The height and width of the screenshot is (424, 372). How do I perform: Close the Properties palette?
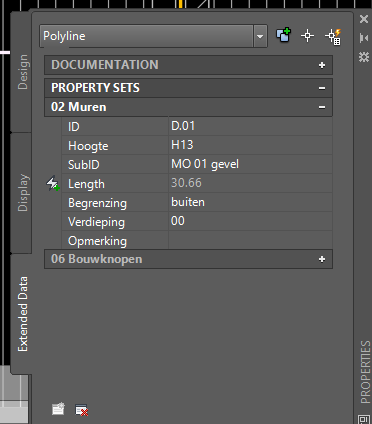pos(364,19)
